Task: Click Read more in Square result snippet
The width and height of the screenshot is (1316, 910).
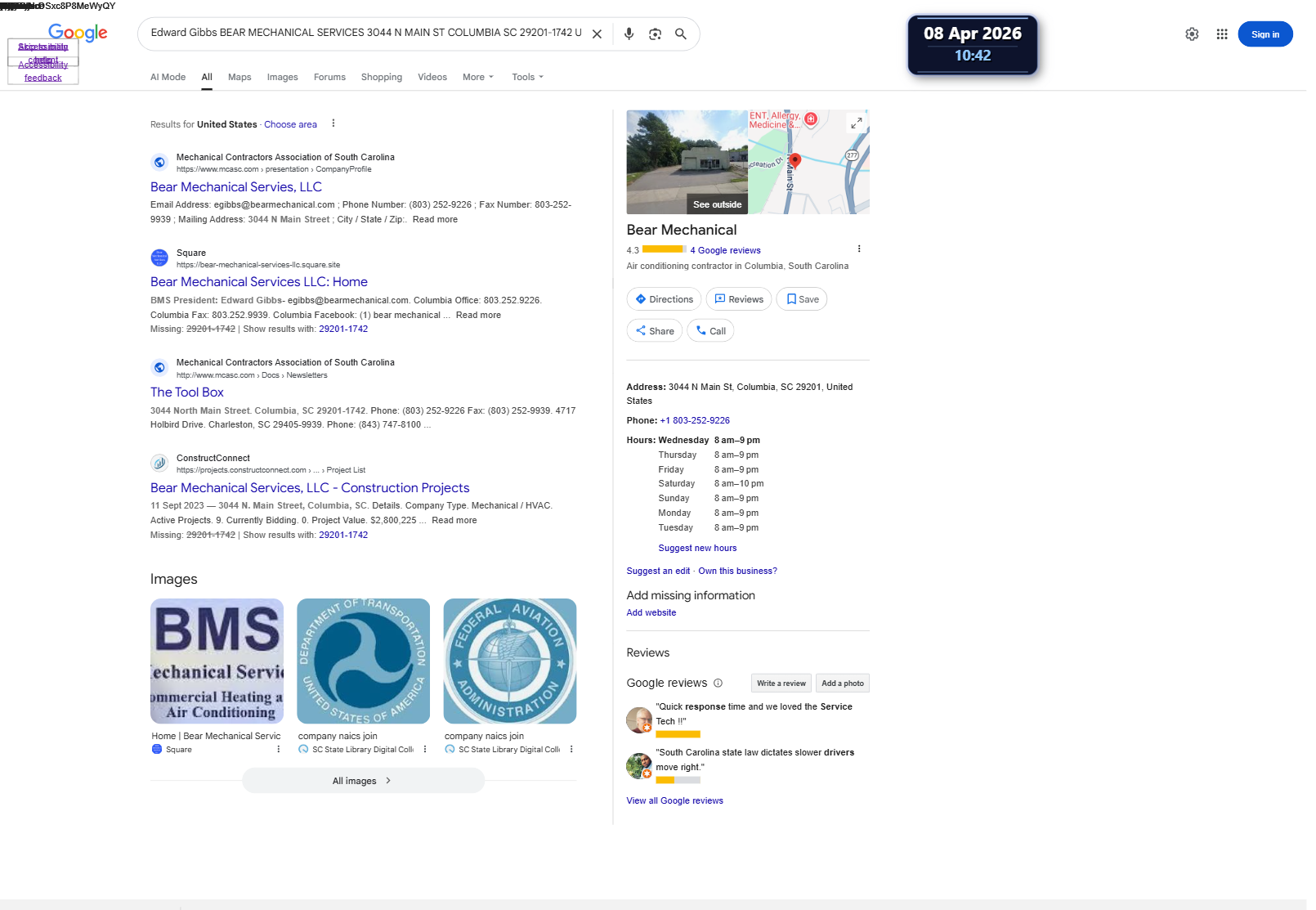Action: [478, 315]
